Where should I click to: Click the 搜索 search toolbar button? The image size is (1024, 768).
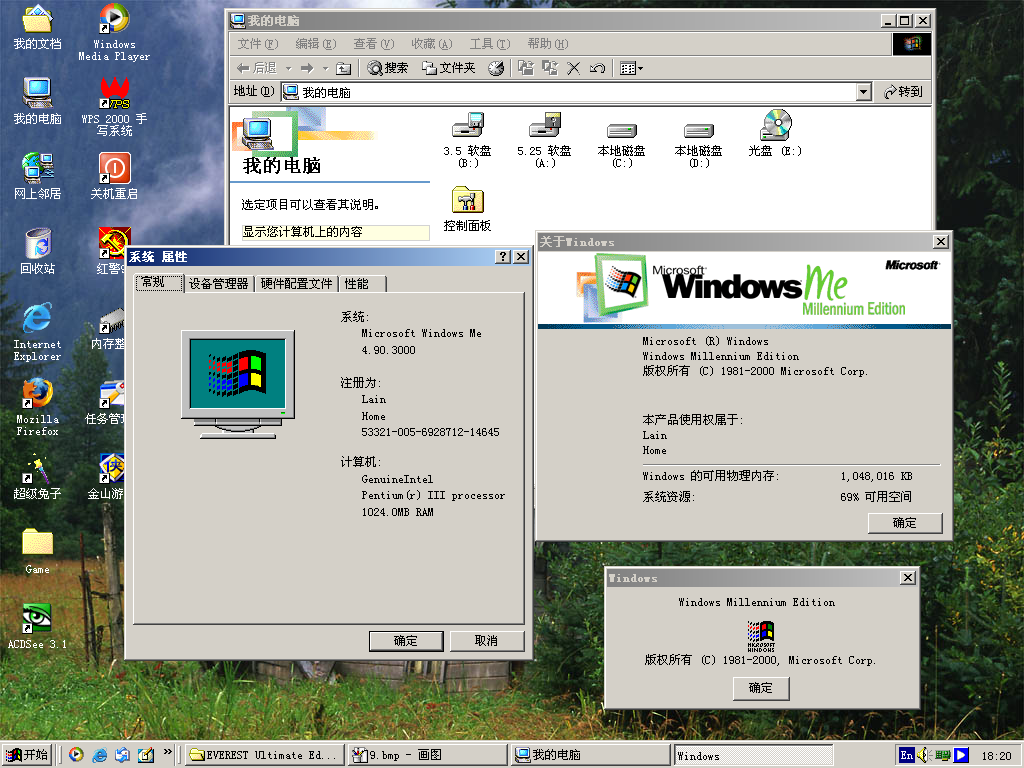[388, 68]
